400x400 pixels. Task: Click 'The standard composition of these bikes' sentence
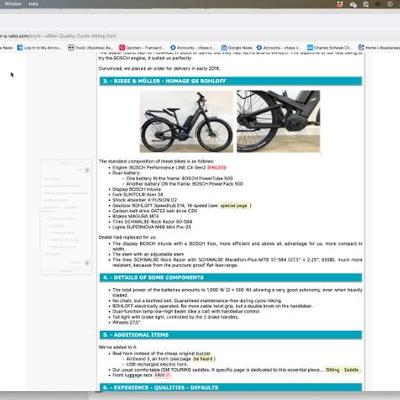click(x=156, y=161)
